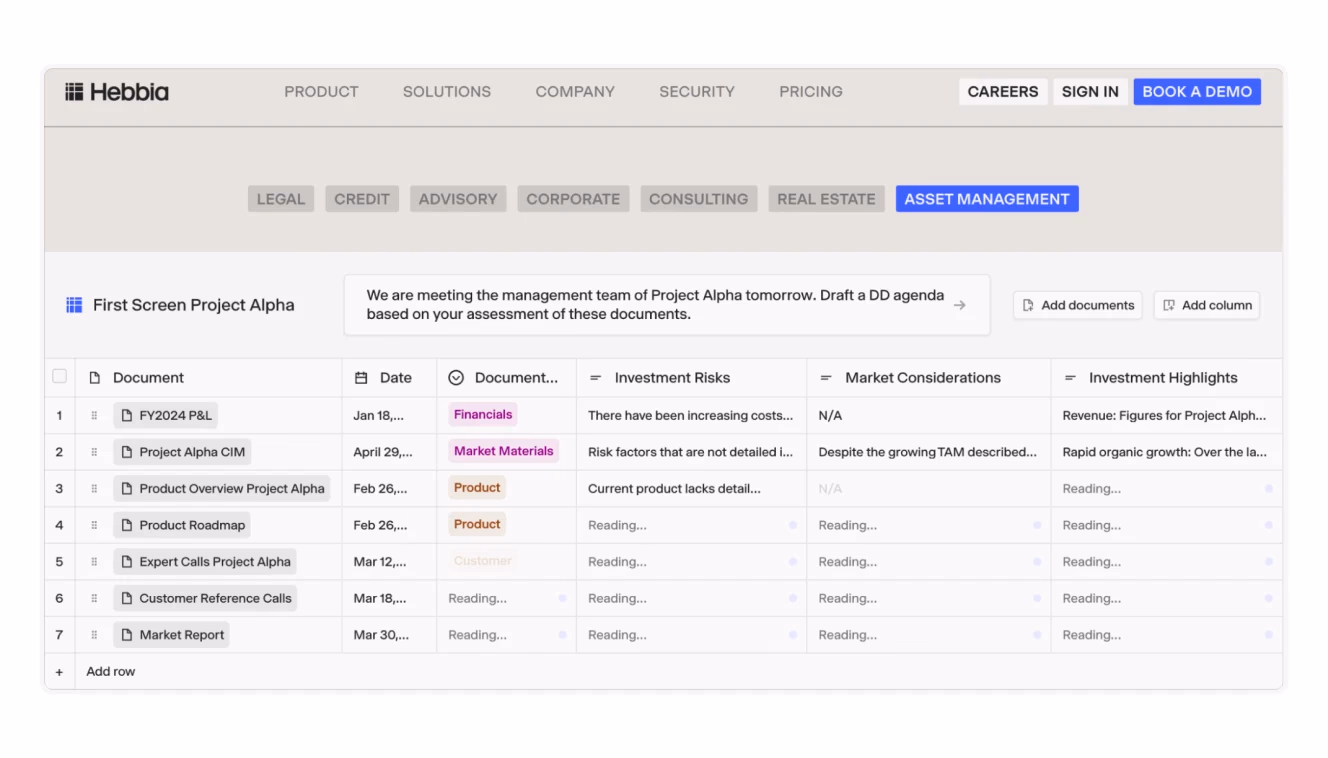
Task: Tick the select-all checkbox in the table header
Action: tap(59, 377)
